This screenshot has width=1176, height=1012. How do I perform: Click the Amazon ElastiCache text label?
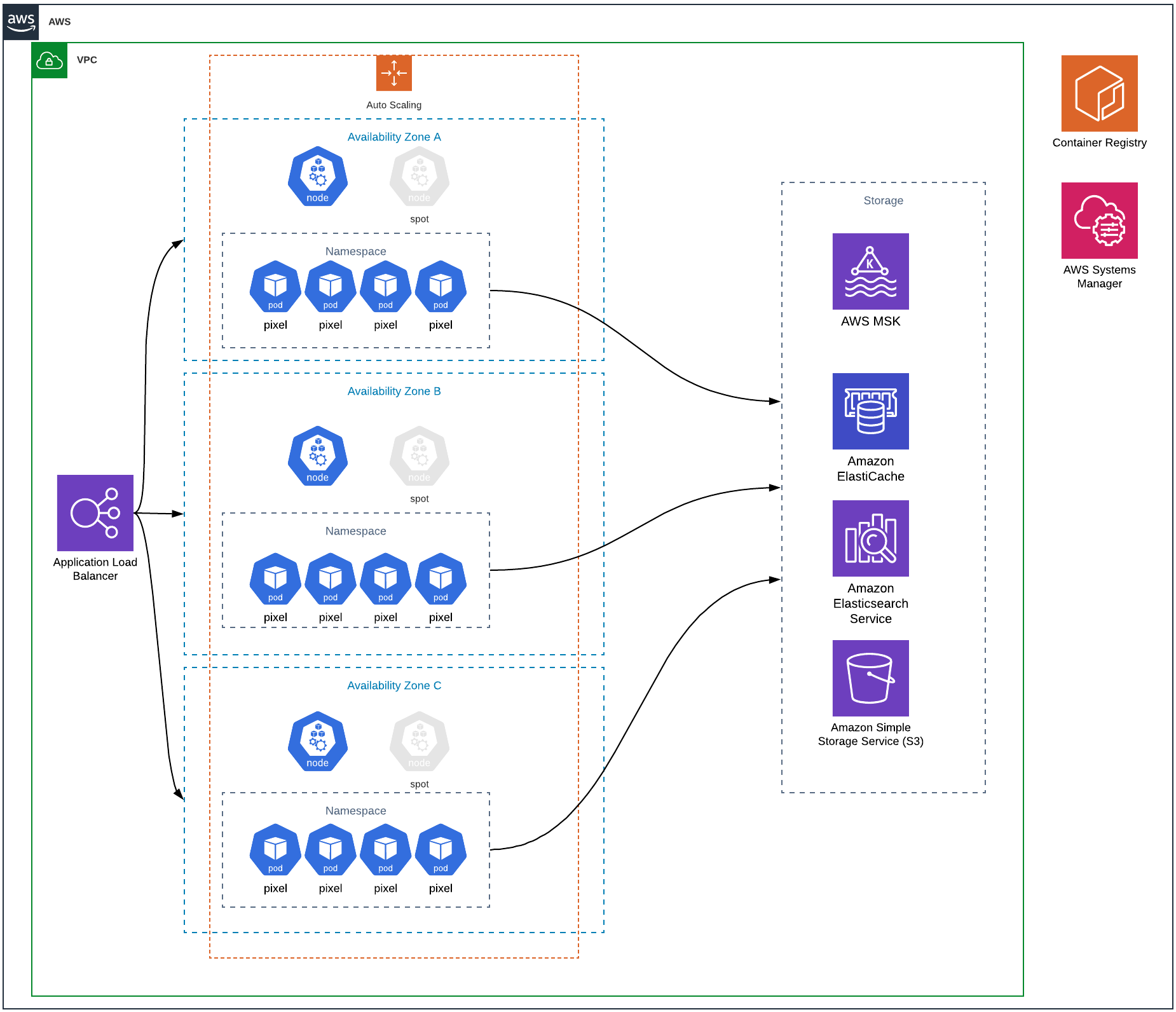[871, 468]
